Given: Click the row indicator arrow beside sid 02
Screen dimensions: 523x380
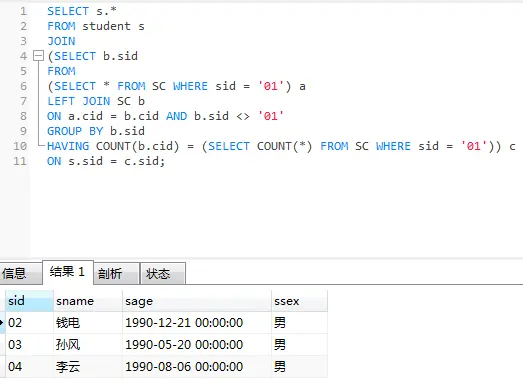Looking at the screenshot, I should (2, 323).
